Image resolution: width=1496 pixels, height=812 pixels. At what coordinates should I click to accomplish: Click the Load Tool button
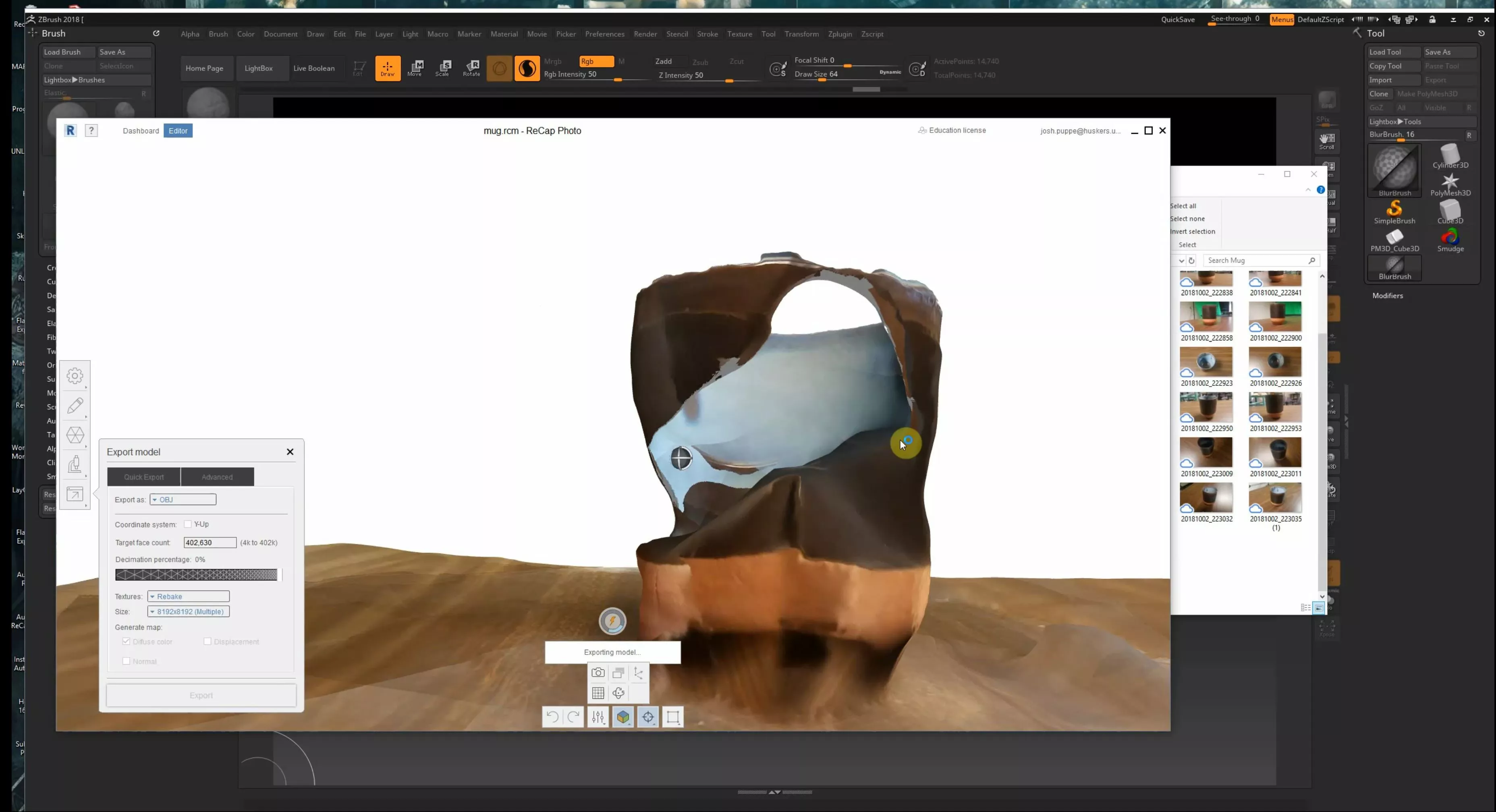[1392, 52]
